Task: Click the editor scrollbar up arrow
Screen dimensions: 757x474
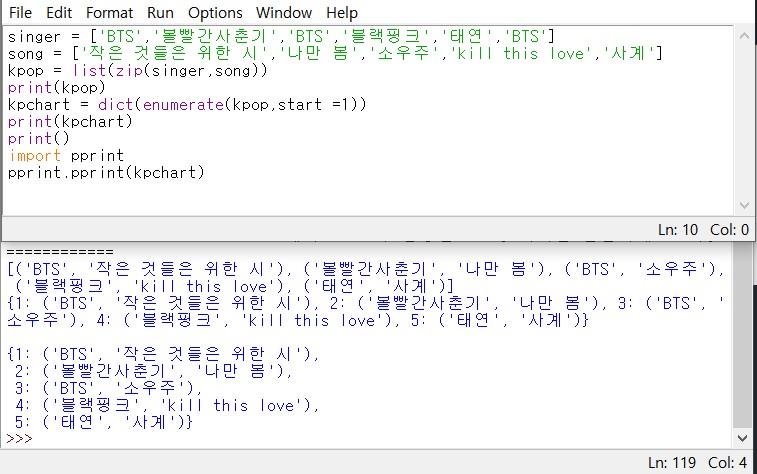Action: click(744, 36)
